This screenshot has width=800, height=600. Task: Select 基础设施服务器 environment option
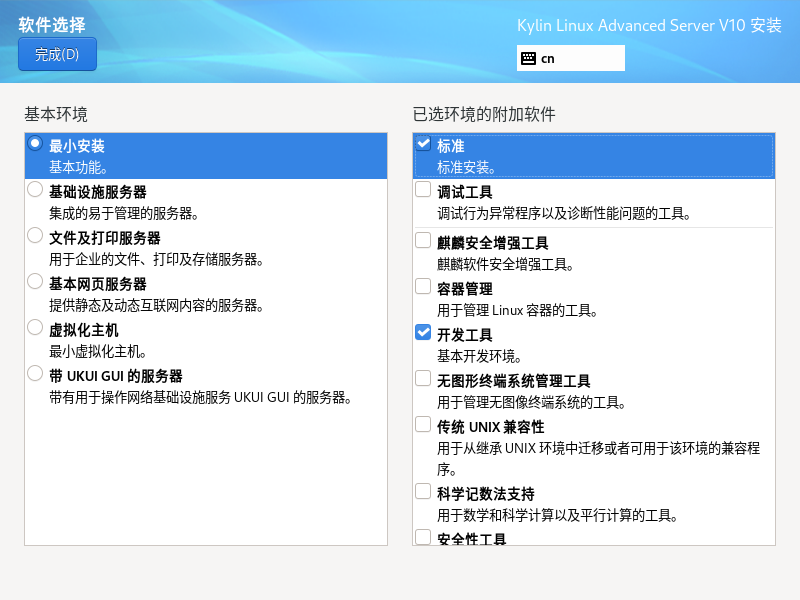pos(36,190)
